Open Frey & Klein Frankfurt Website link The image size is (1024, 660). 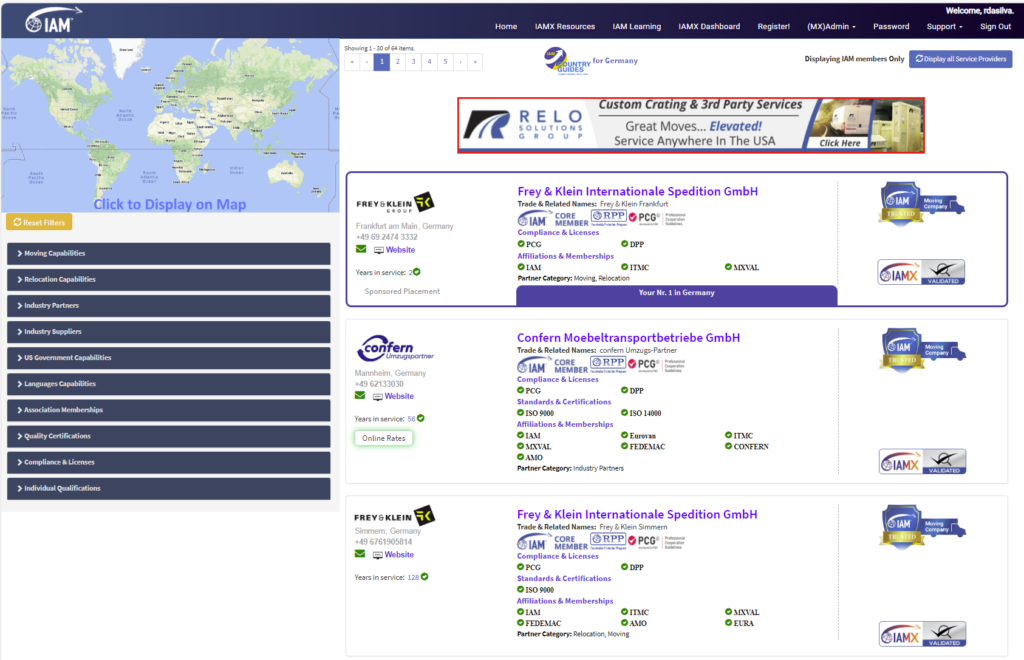click(400, 250)
